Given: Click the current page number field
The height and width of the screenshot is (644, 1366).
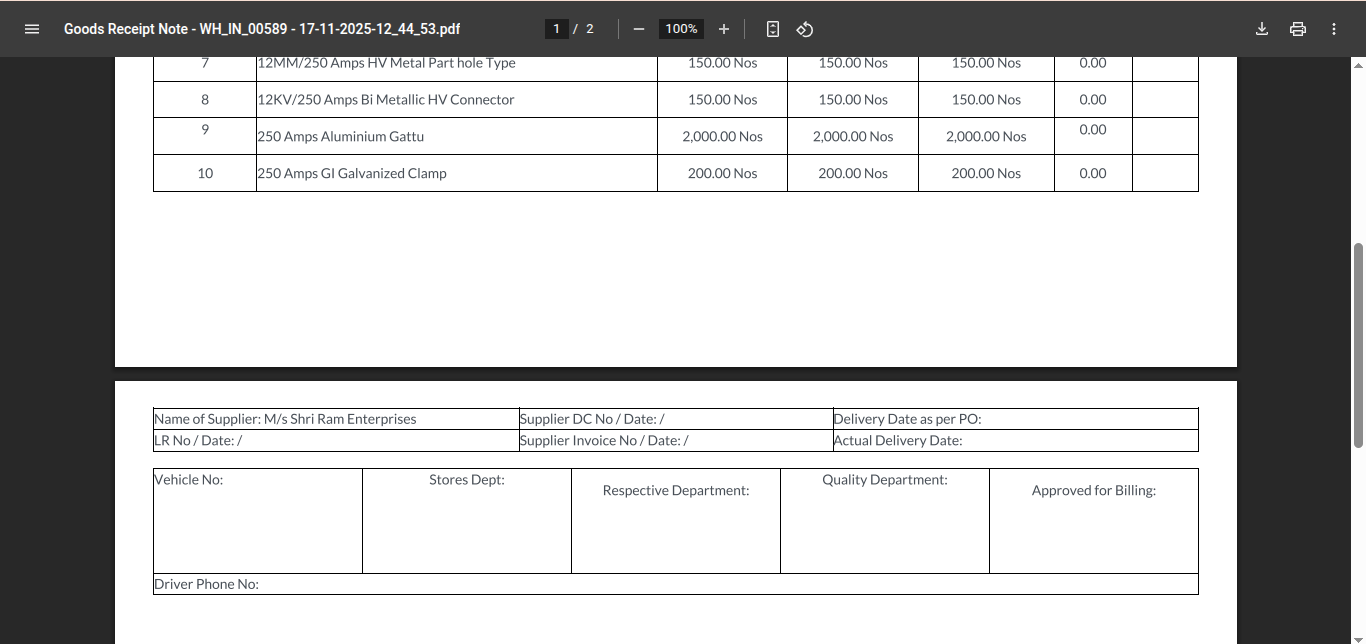Looking at the screenshot, I should (556, 29).
